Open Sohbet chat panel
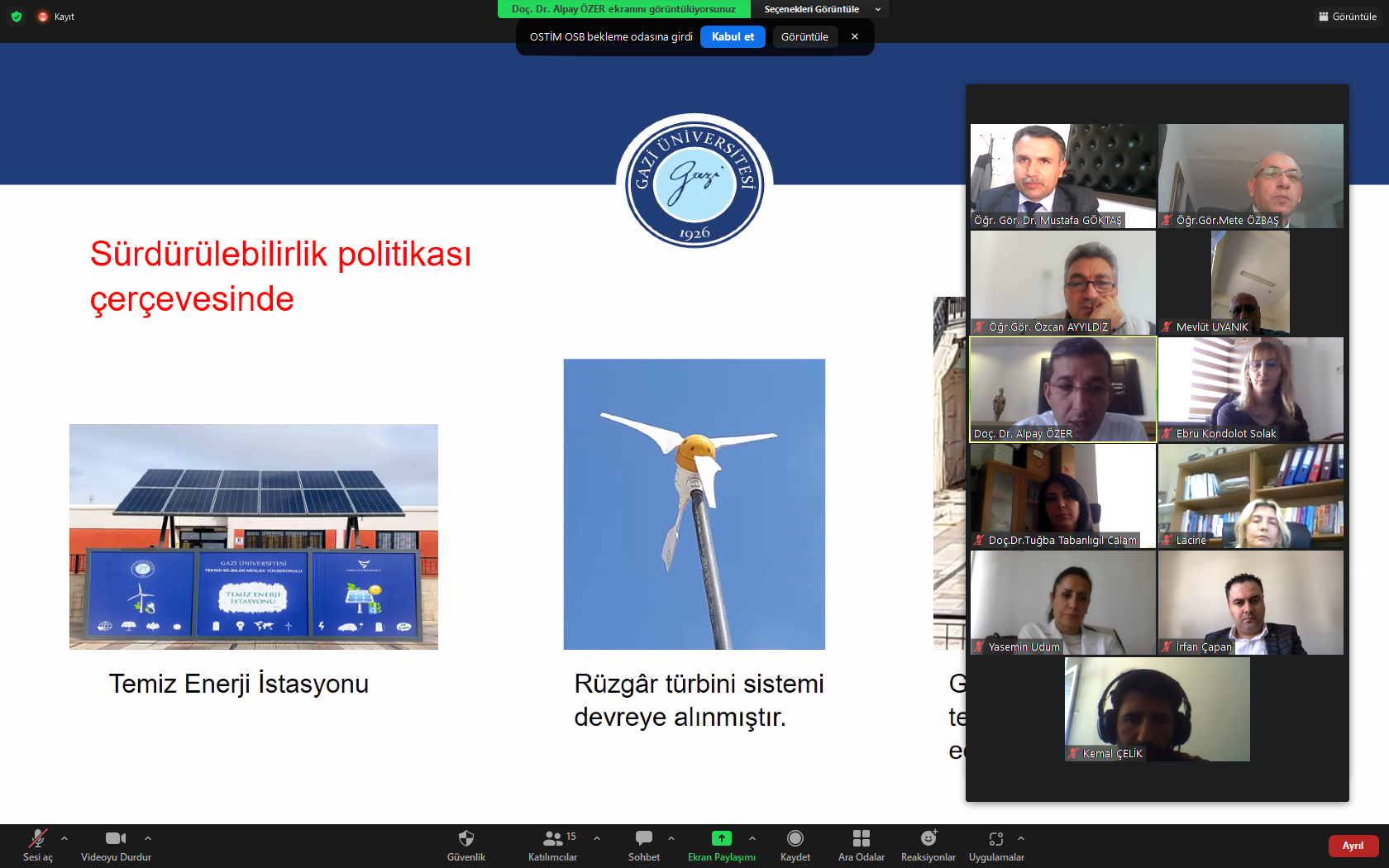 [644, 845]
